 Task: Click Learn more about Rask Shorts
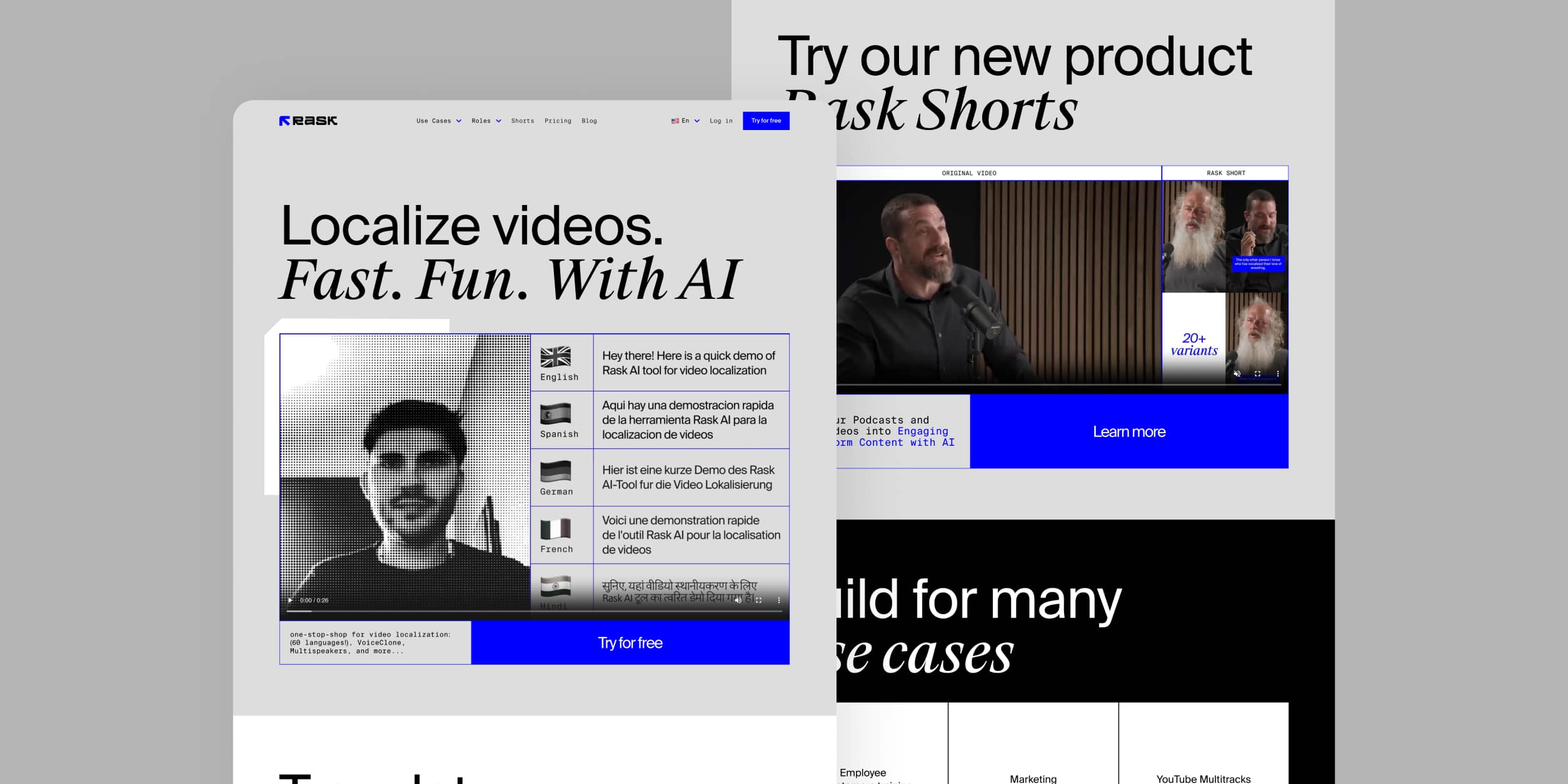[x=1128, y=431]
